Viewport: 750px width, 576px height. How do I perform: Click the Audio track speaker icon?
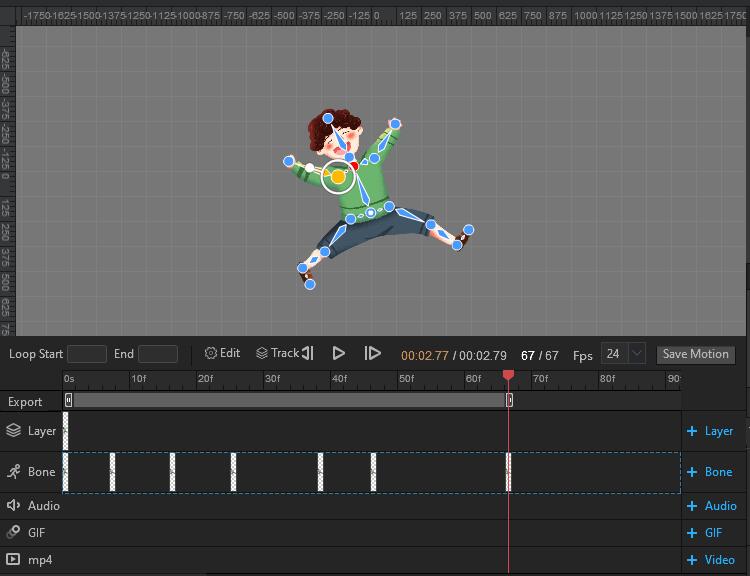tap(14, 506)
